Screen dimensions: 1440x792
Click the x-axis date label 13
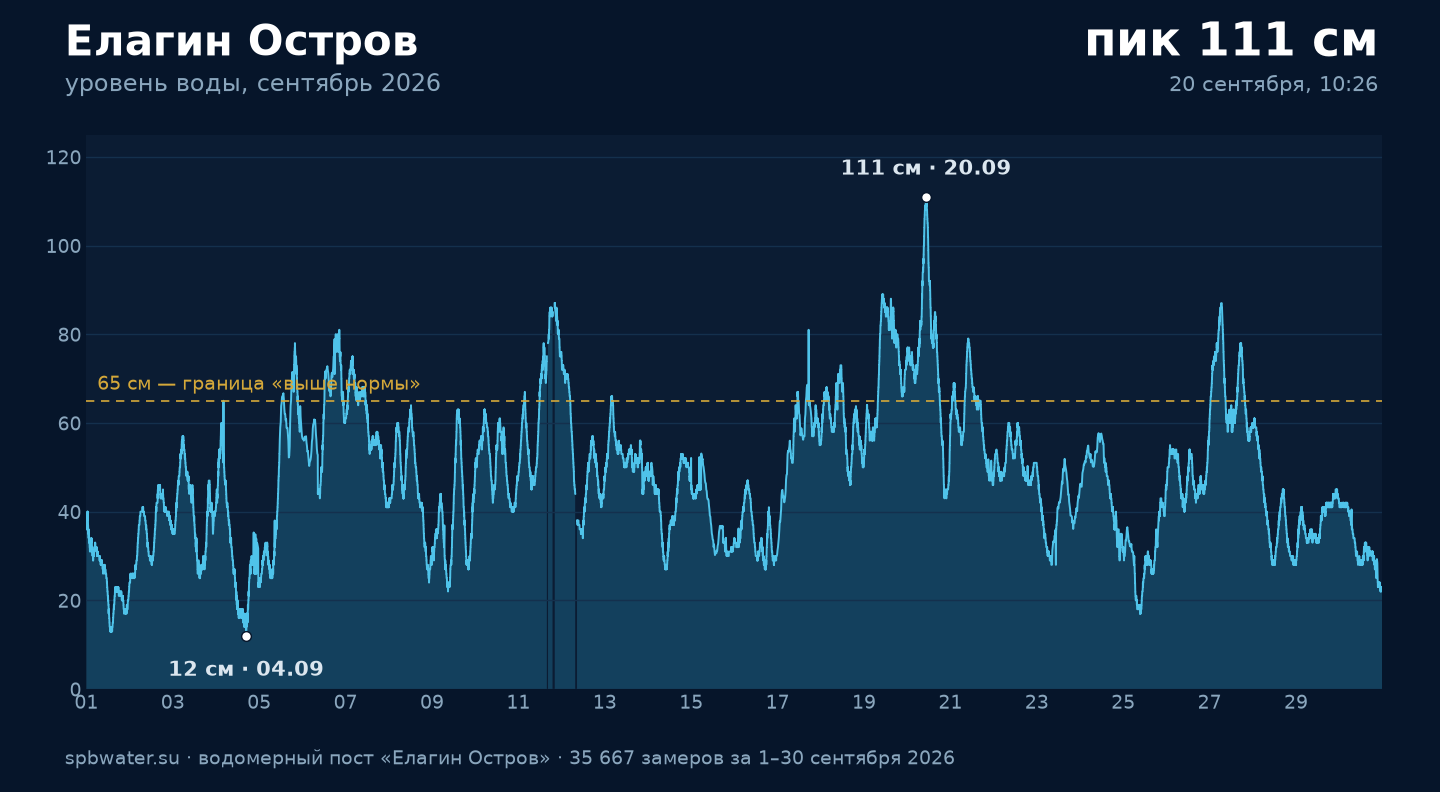tap(605, 702)
